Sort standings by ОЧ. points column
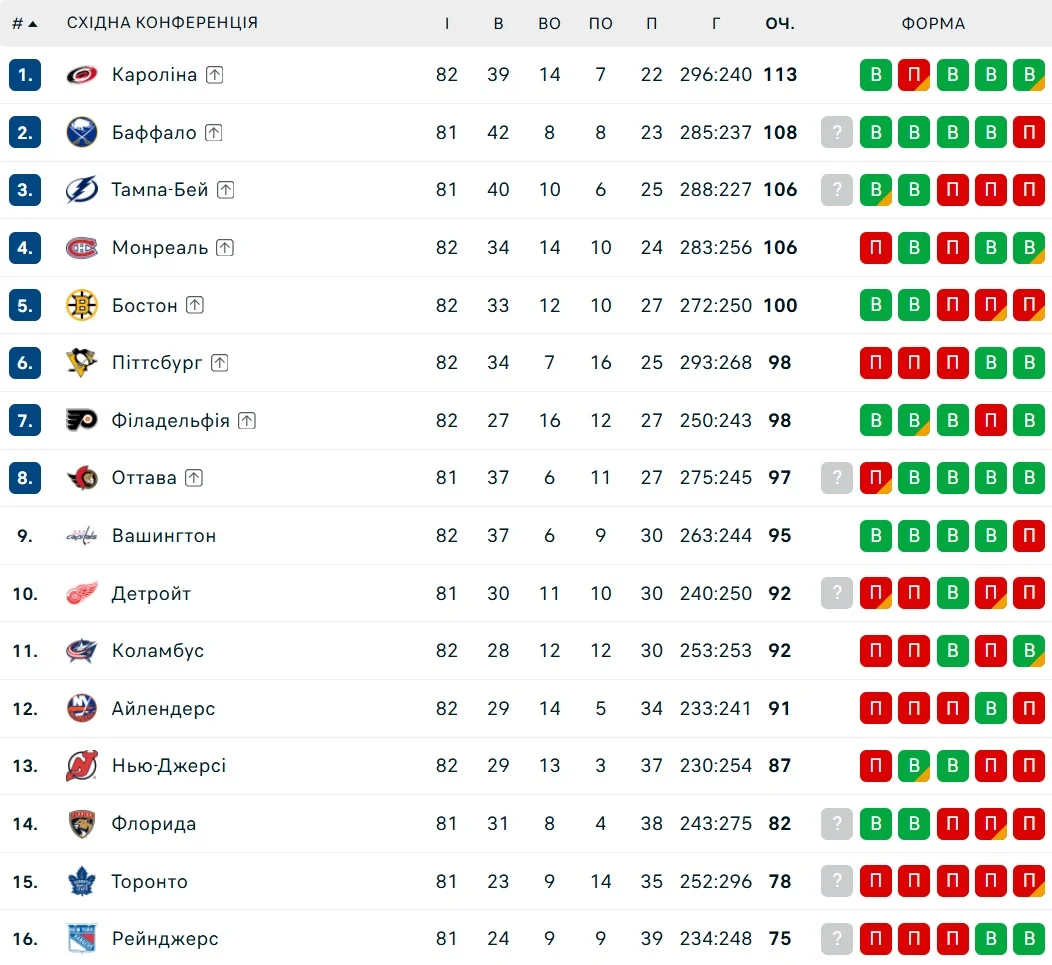Viewport: 1052px width, 965px height. coord(780,23)
